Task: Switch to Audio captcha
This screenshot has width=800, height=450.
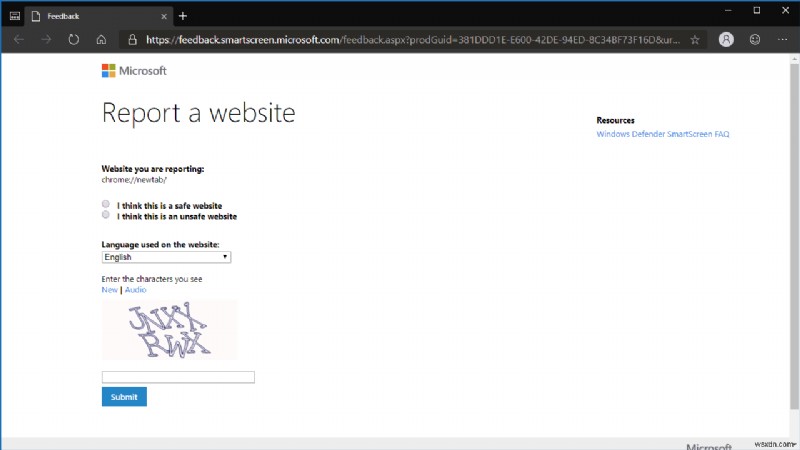Action: (135, 290)
